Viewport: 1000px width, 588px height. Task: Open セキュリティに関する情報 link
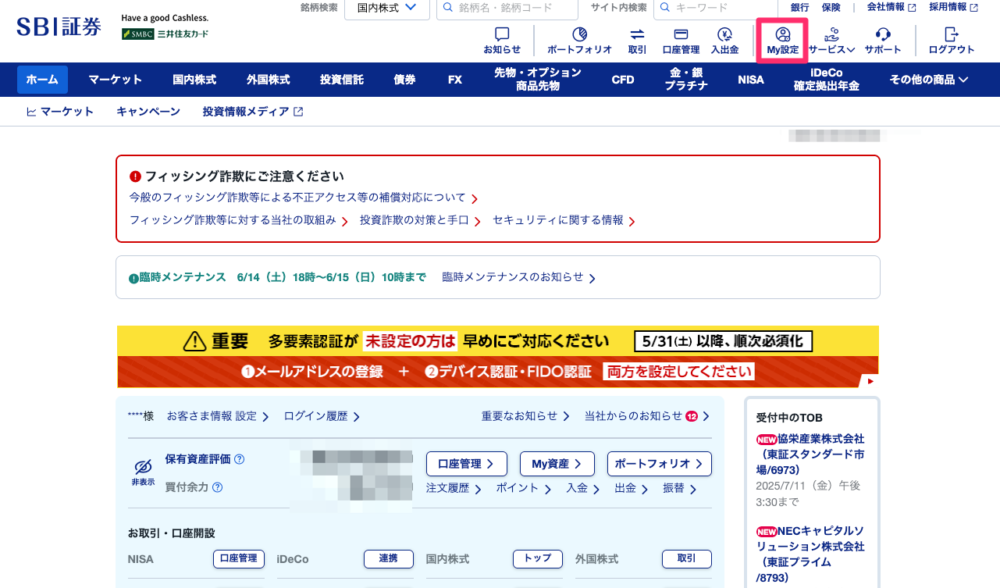560,220
